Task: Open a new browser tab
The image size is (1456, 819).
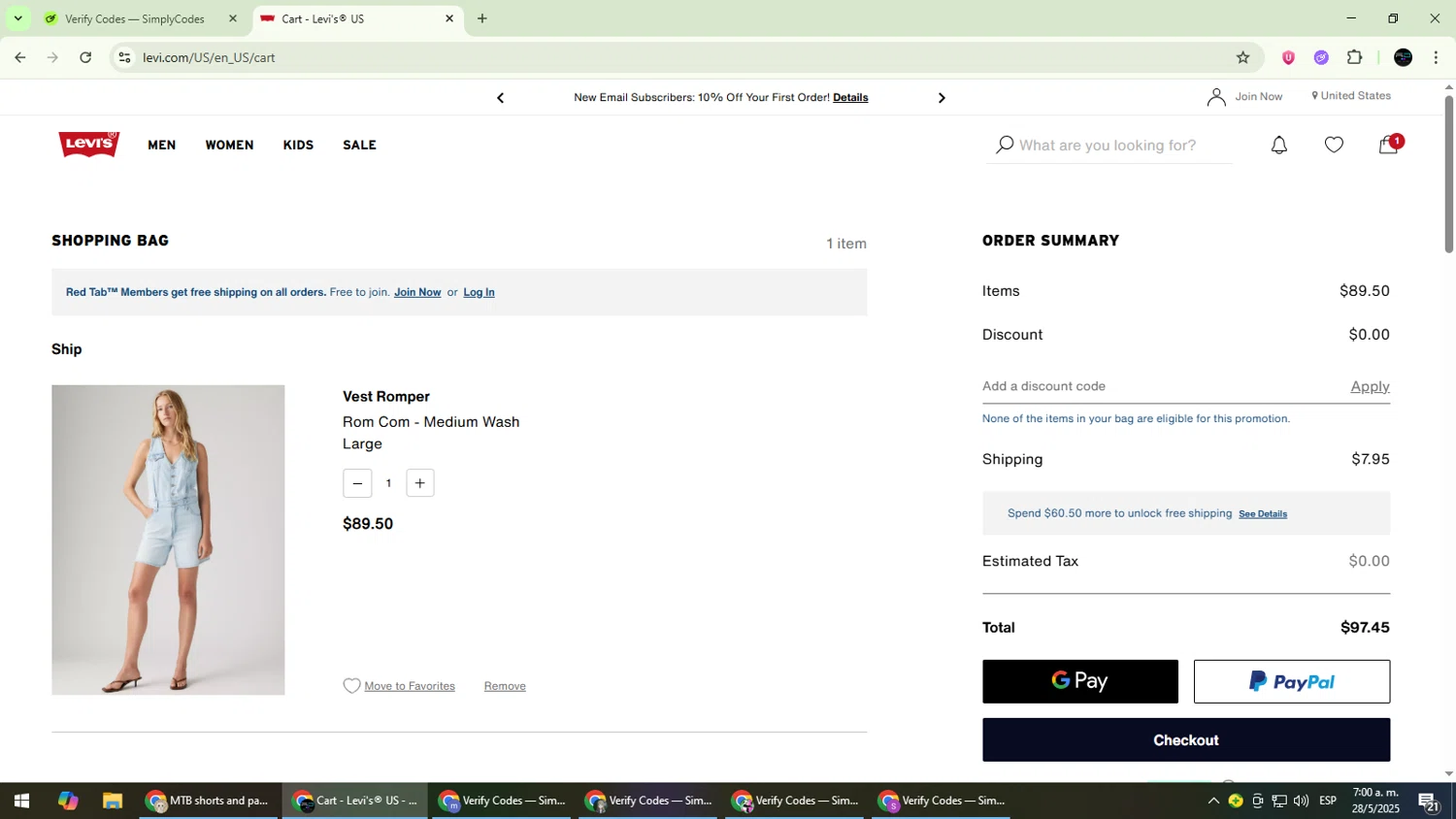Action: [x=482, y=18]
